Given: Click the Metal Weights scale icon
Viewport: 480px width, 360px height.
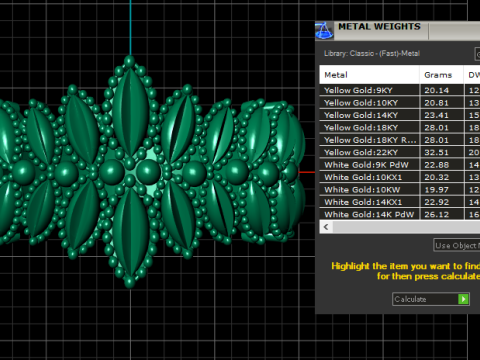Looking at the screenshot, I should pyautogui.click(x=324, y=31).
